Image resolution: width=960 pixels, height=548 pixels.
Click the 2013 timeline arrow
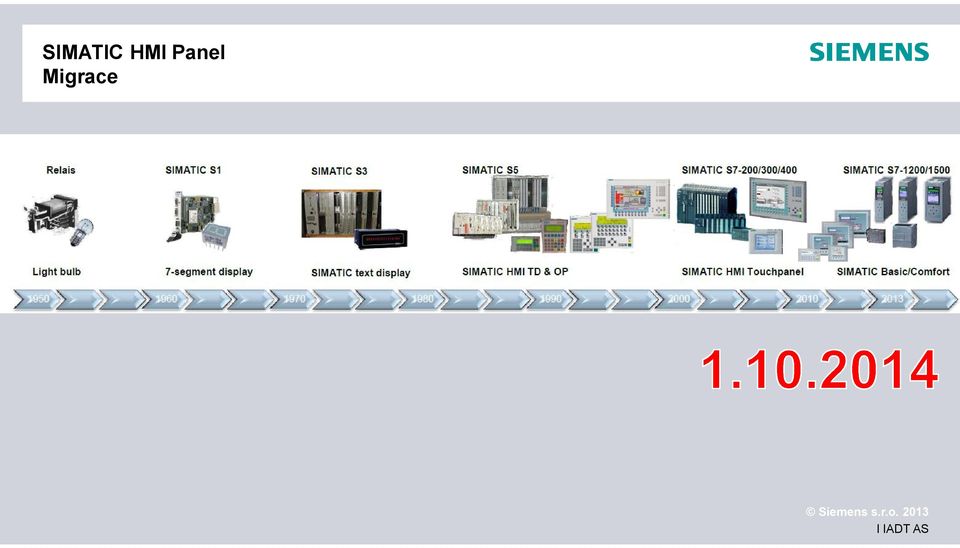coord(892,299)
